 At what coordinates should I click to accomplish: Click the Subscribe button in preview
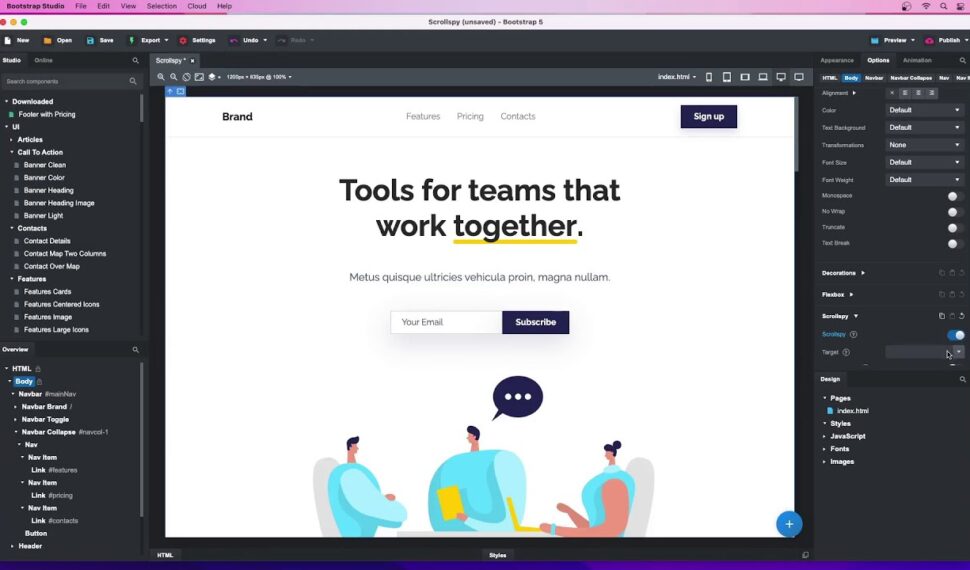click(x=535, y=322)
